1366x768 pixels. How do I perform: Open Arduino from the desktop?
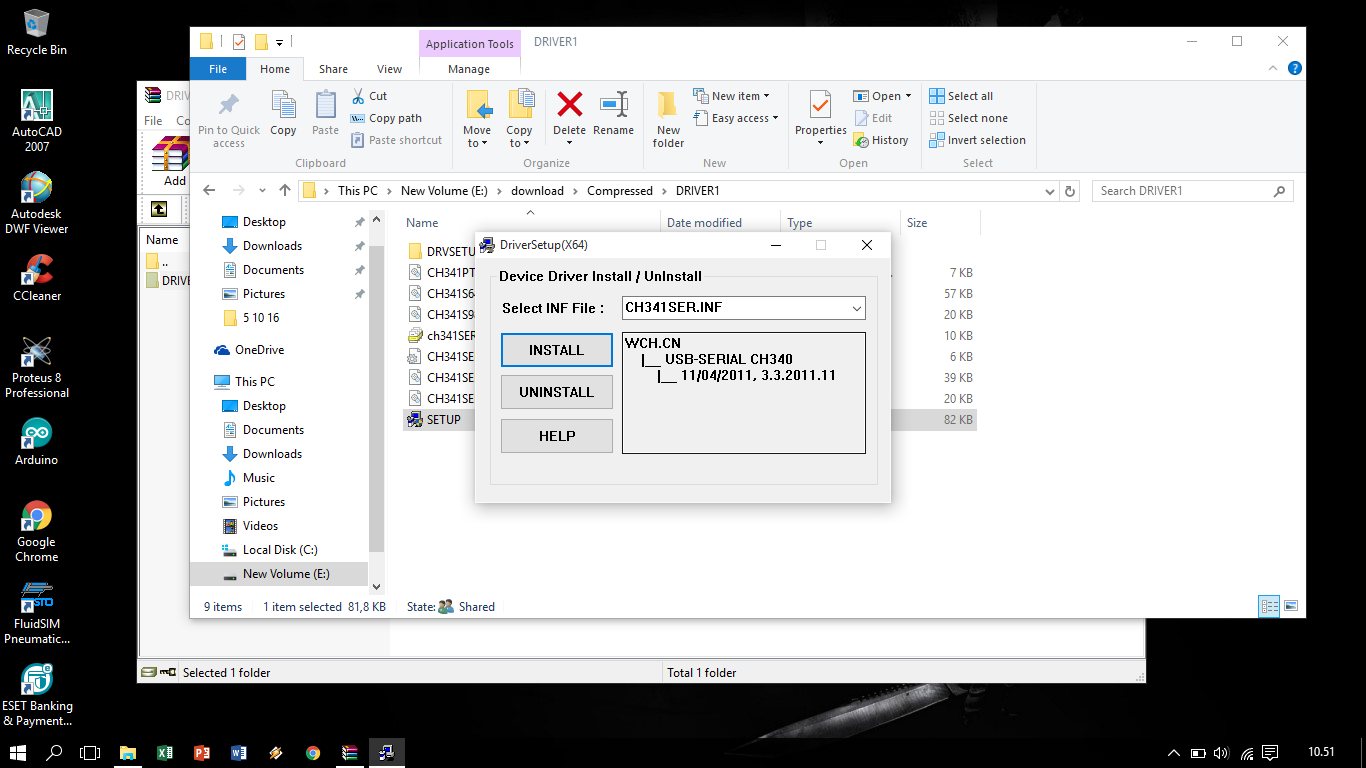tap(37, 442)
